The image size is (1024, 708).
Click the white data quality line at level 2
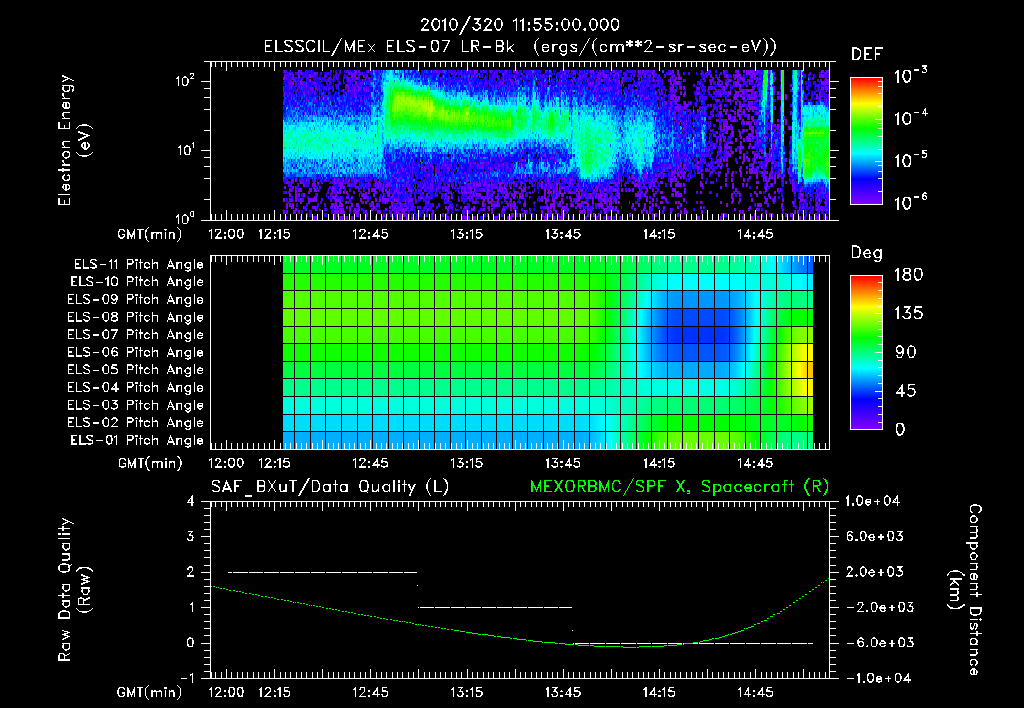(322, 572)
